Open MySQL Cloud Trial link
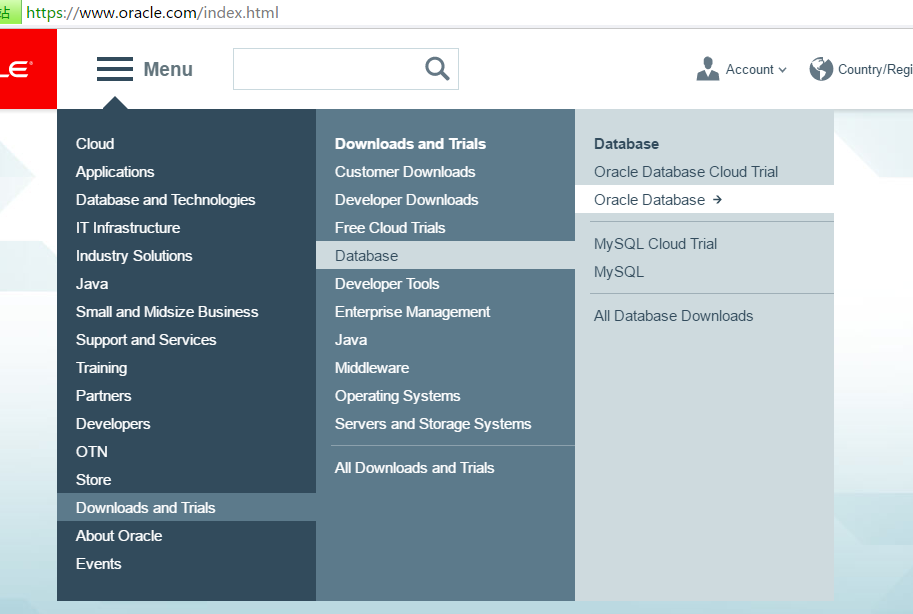This screenshot has width=913, height=614. click(x=655, y=244)
